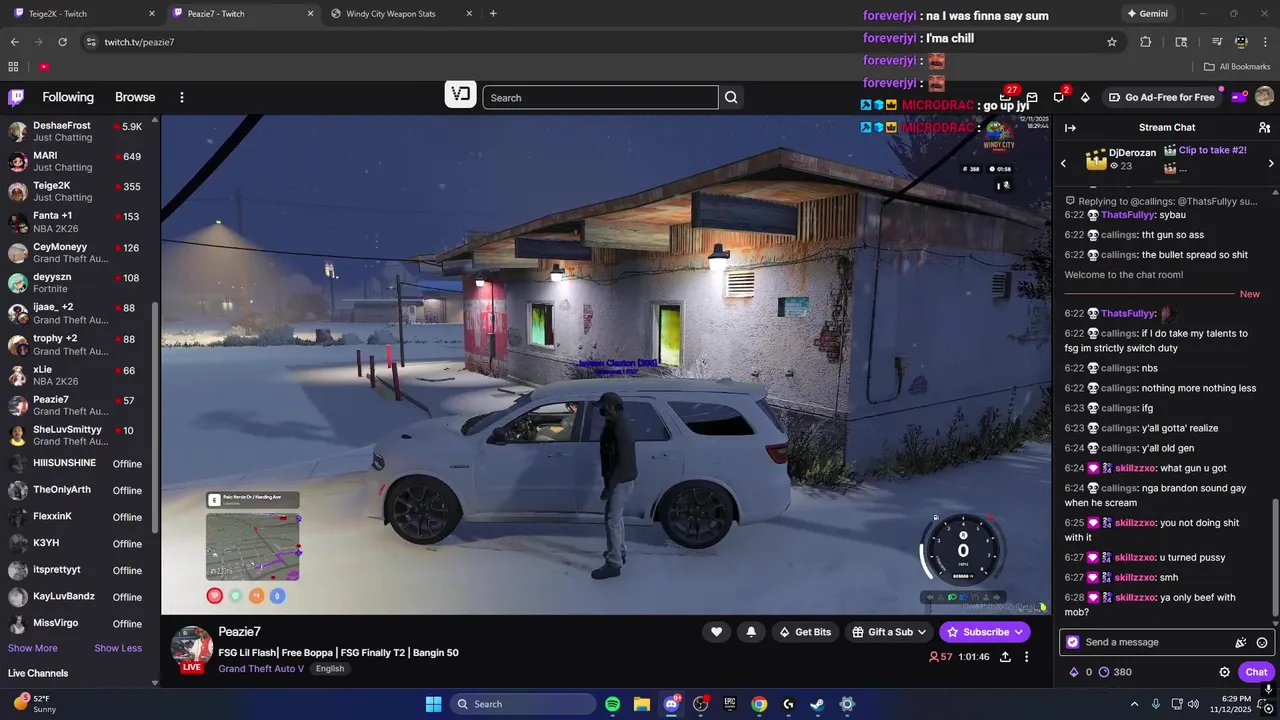The width and height of the screenshot is (1280, 720).
Task: Open the Following menu item
Action: point(68,97)
